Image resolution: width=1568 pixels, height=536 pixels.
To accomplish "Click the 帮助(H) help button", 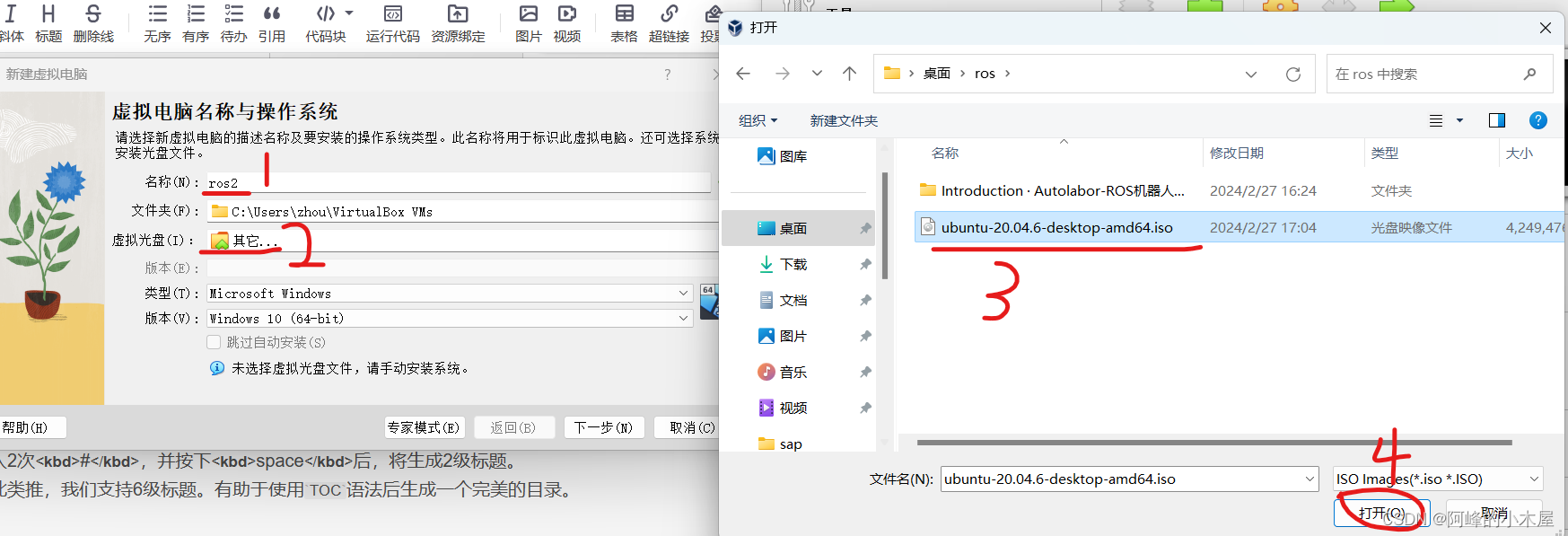I will [x=31, y=427].
